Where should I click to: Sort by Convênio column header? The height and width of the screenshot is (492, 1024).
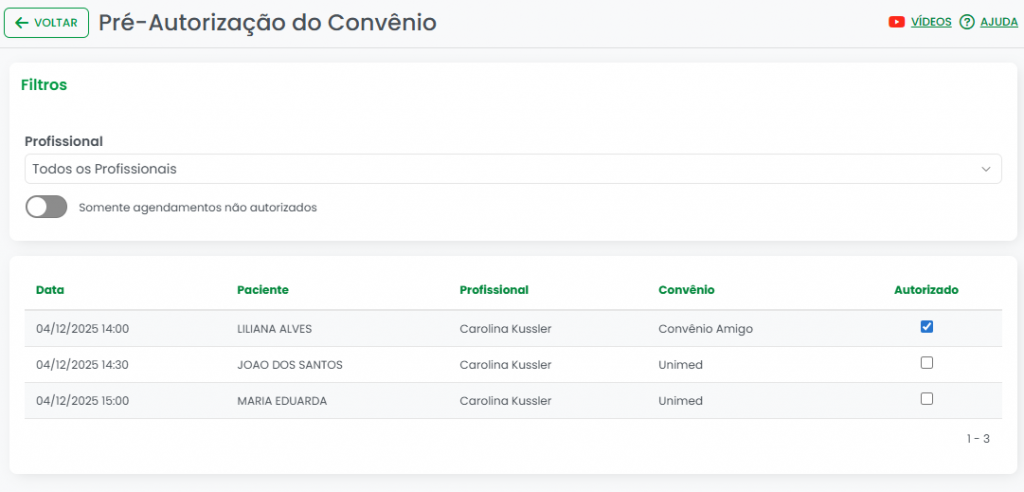point(686,290)
